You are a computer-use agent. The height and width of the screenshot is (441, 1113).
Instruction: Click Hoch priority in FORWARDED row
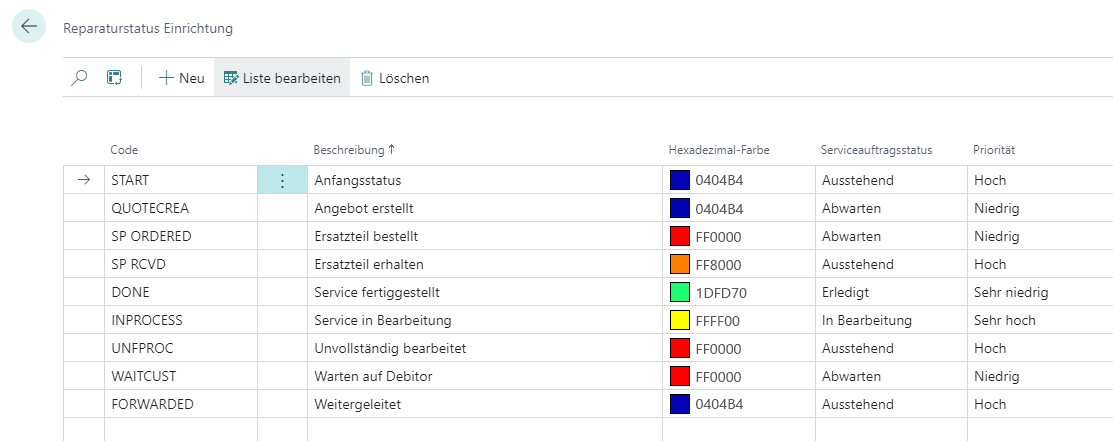pos(1040,405)
